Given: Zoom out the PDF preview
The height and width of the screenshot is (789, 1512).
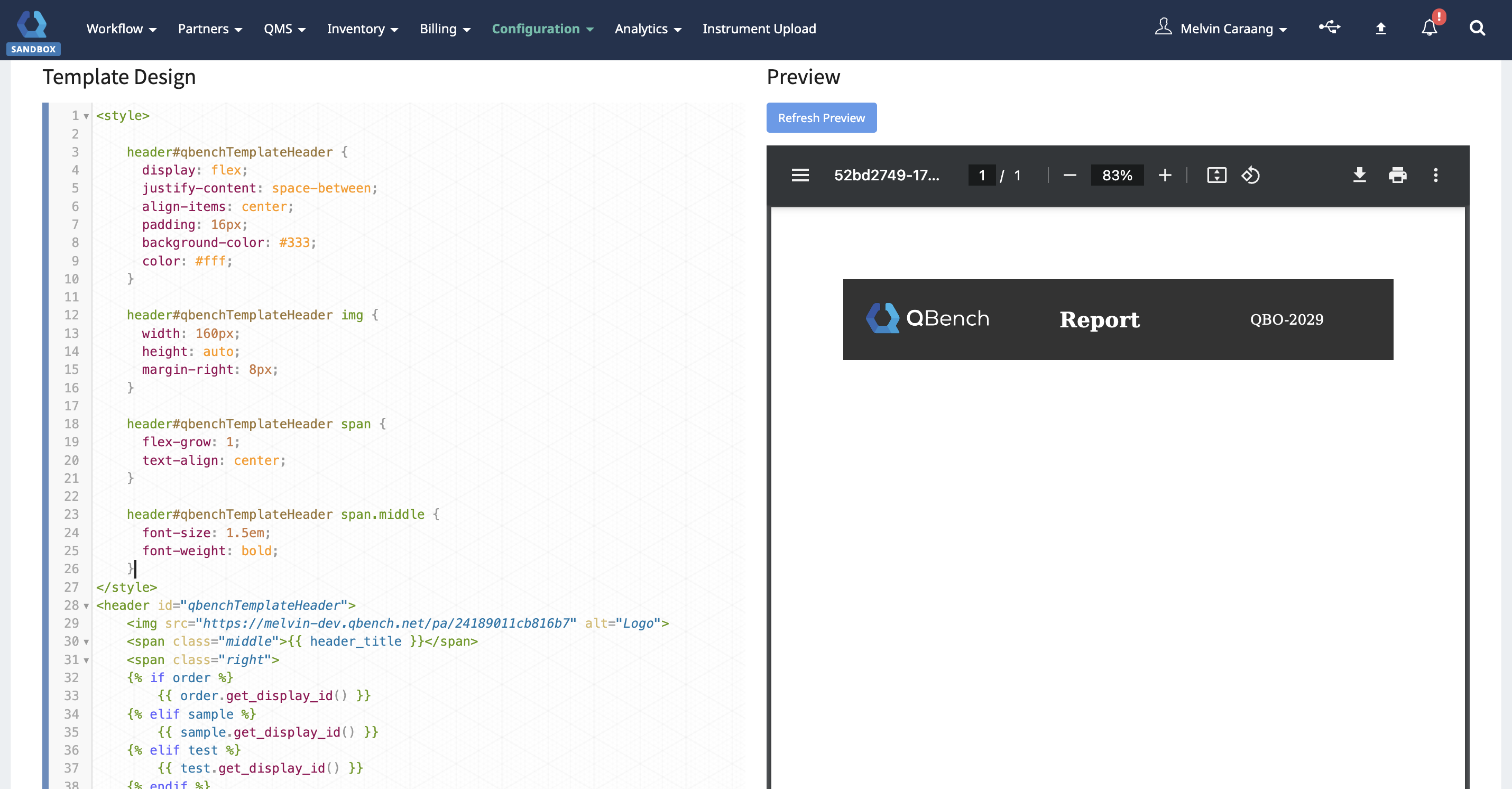Looking at the screenshot, I should (1070, 175).
